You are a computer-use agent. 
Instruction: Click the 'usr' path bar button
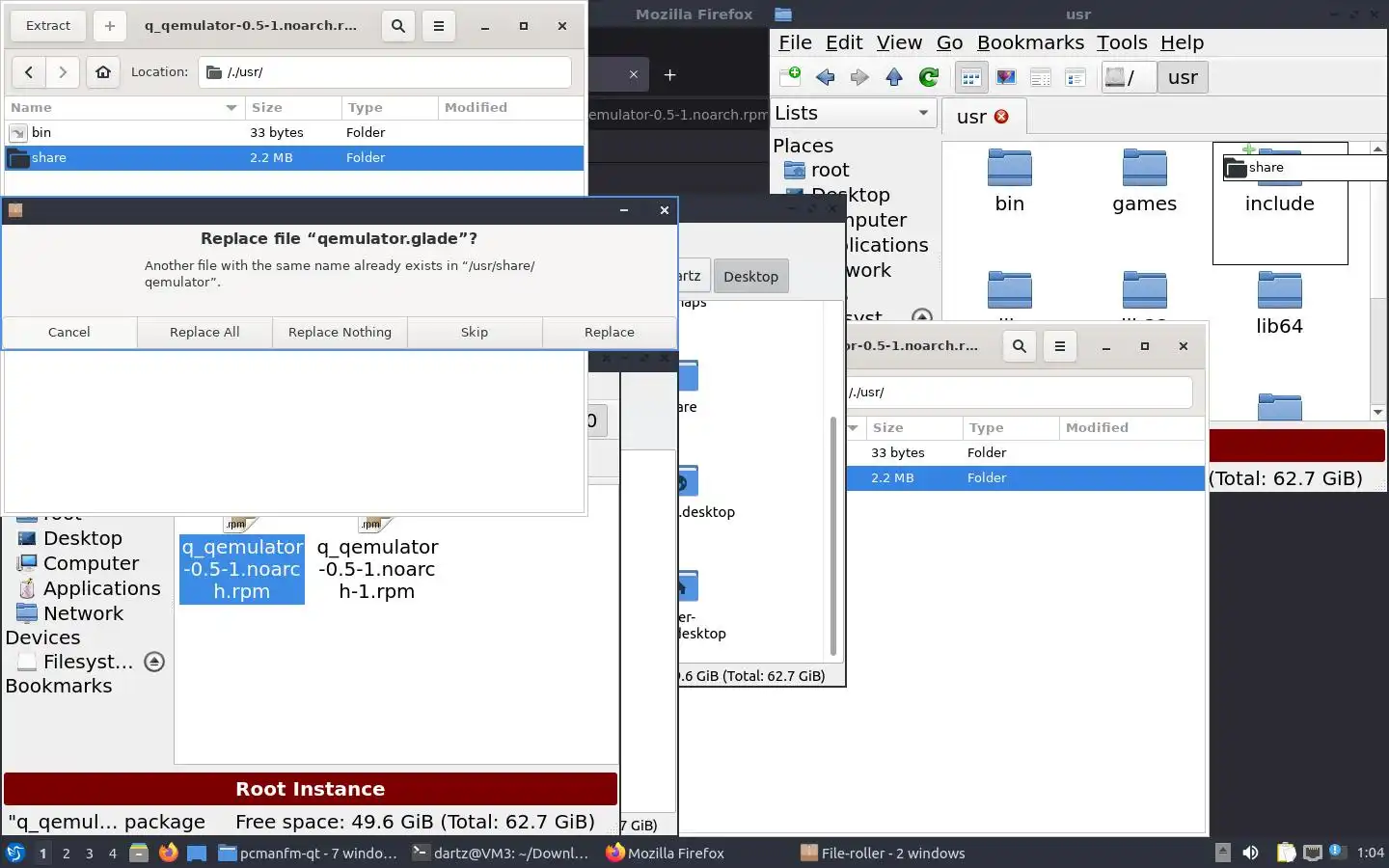(x=1183, y=77)
